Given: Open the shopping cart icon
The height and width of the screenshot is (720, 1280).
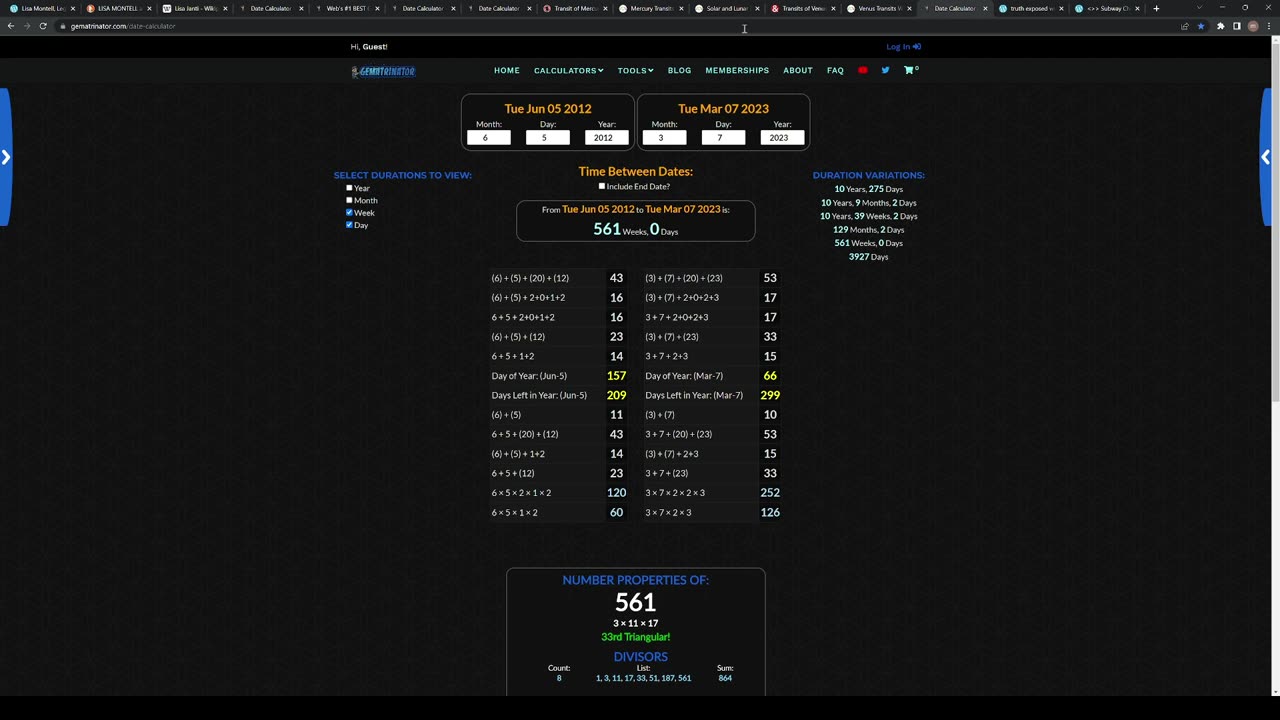Looking at the screenshot, I should tap(910, 70).
